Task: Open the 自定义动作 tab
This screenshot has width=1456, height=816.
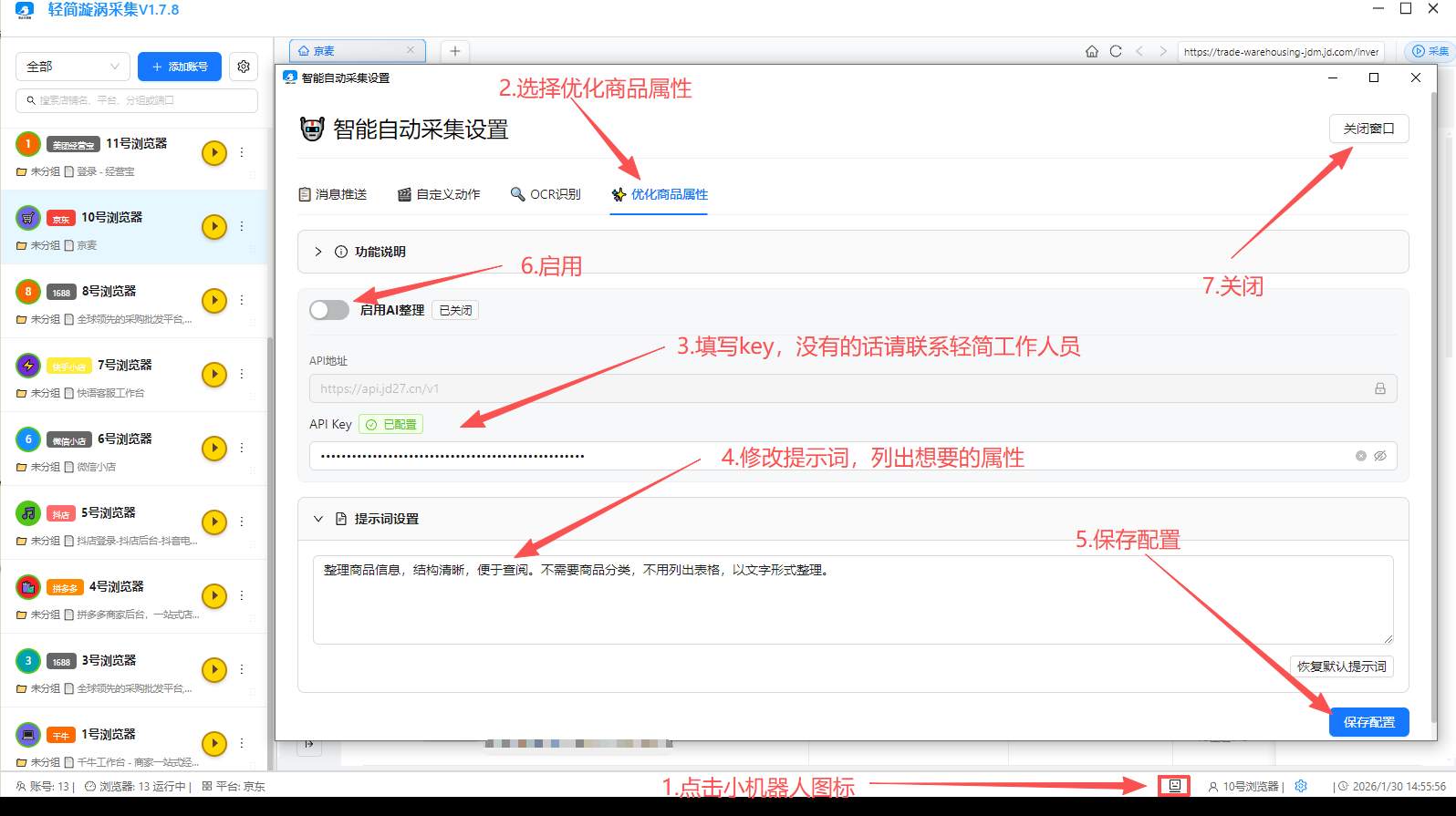Action: pyautogui.click(x=439, y=194)
